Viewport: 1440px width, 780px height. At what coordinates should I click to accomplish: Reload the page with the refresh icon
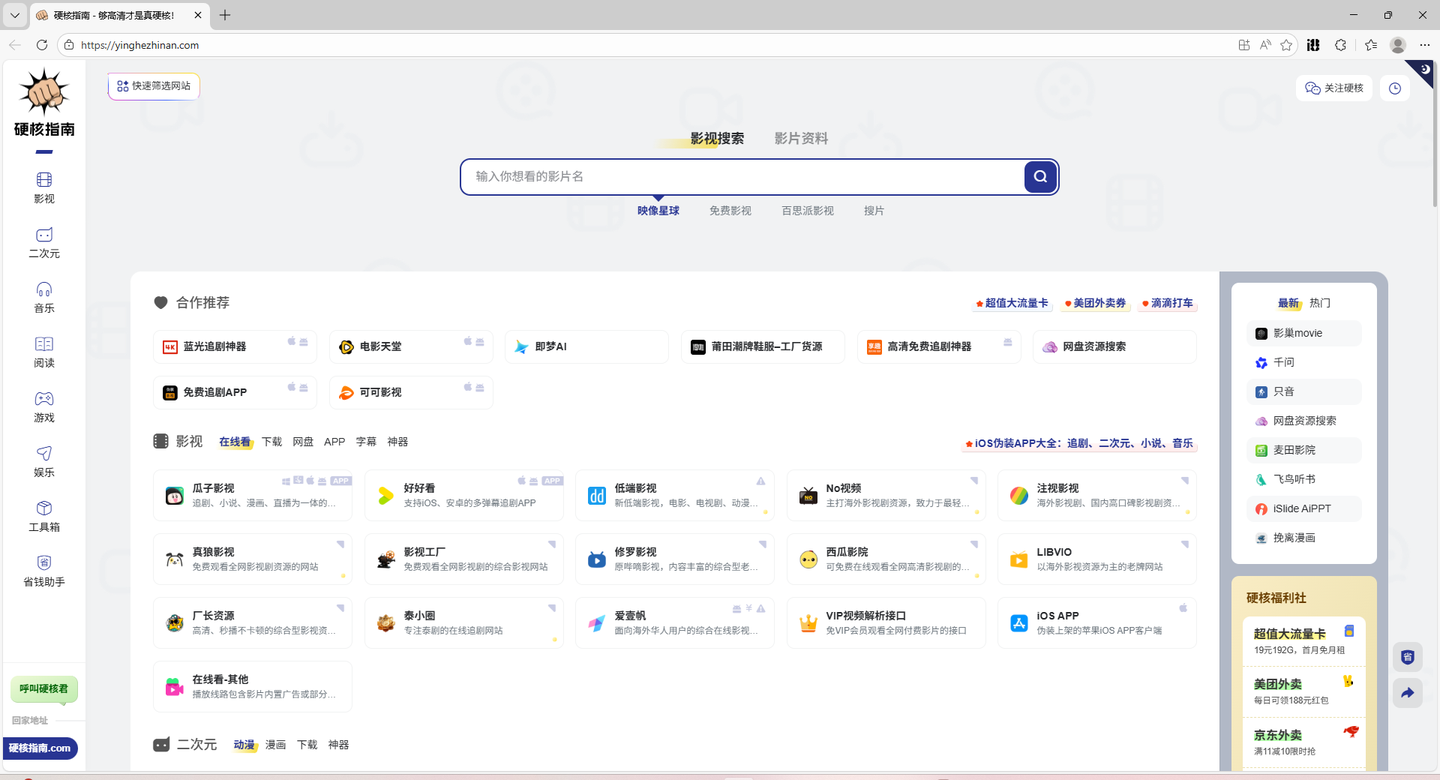tap(42, 45)
